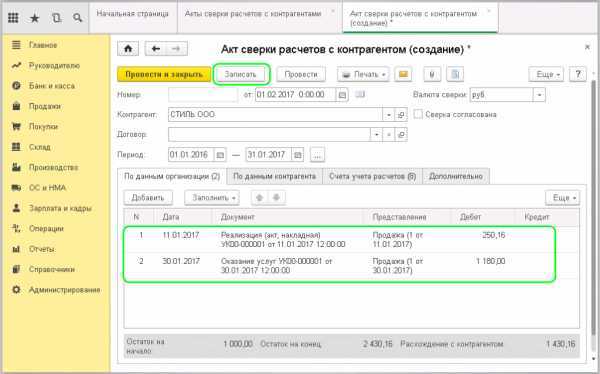Open calendar for period end 31.01.2017
Screen dimensions: 600x374
pyautogui.click(x=297, y=155)
